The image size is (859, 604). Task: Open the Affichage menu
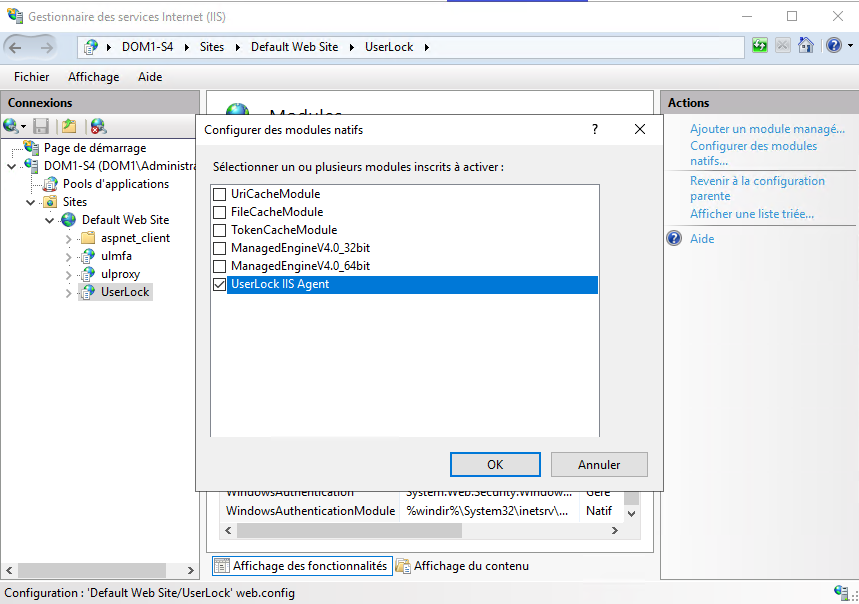tap(94, 77)
